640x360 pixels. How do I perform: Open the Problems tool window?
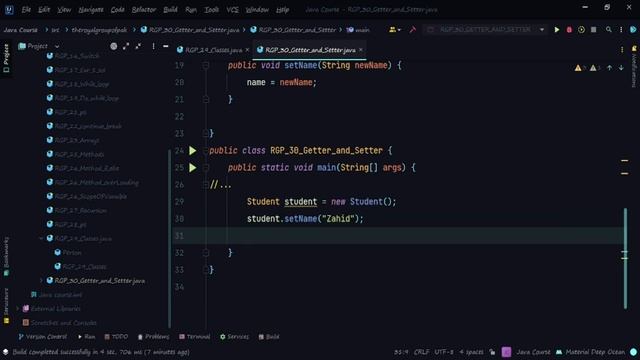point(153,337)
